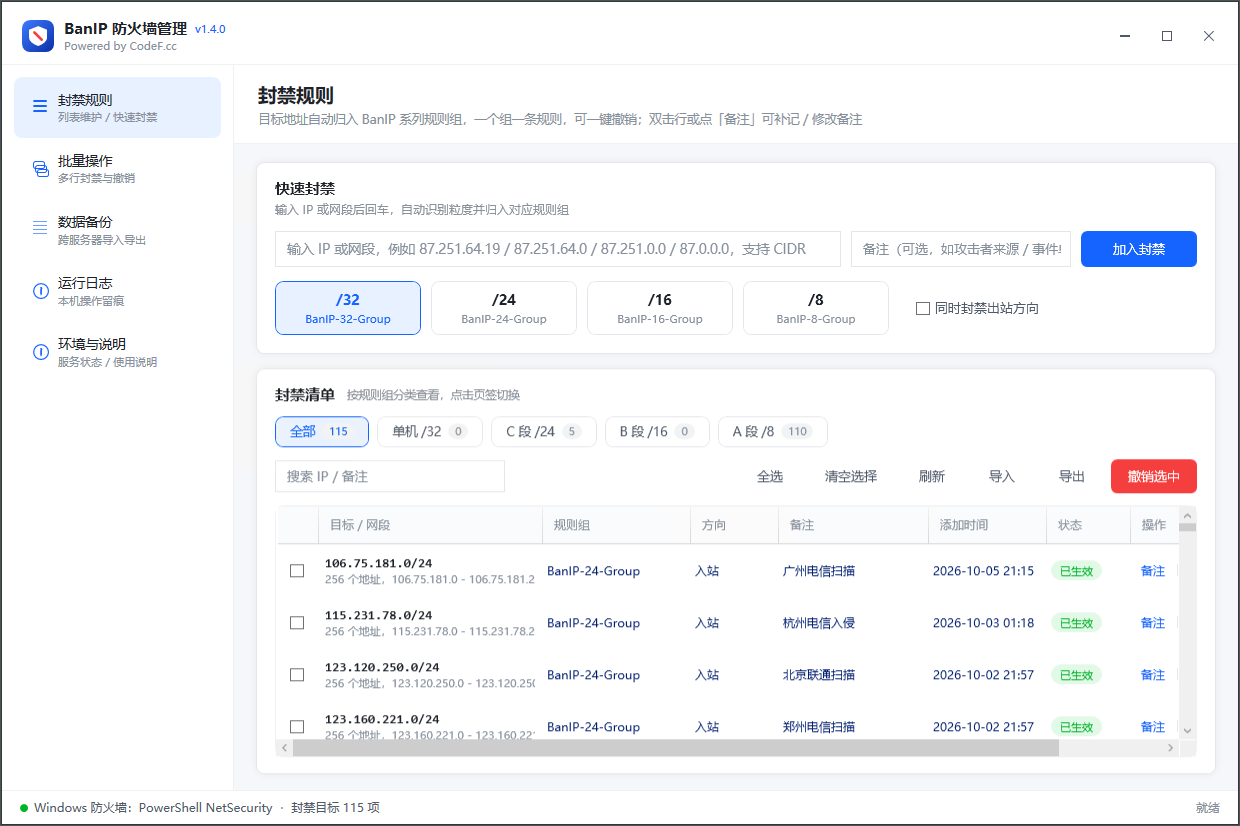
Task: Tick the checkbox for 115.231.78.0/24 row
Action: tap(297, 623)
